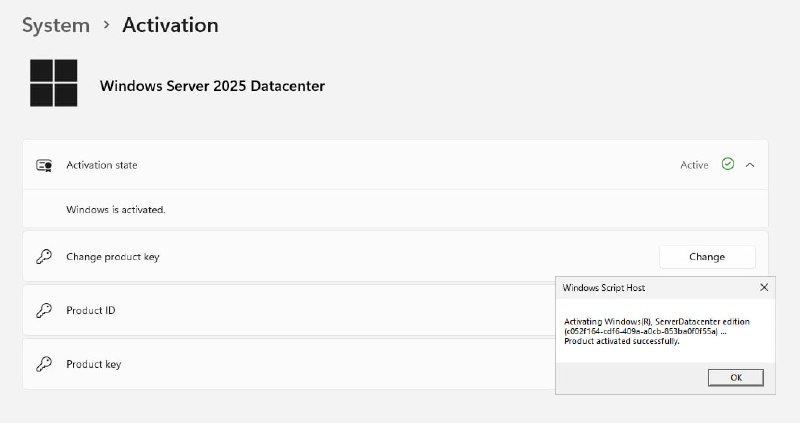Click the Windows logo icon

click(54, 83)
